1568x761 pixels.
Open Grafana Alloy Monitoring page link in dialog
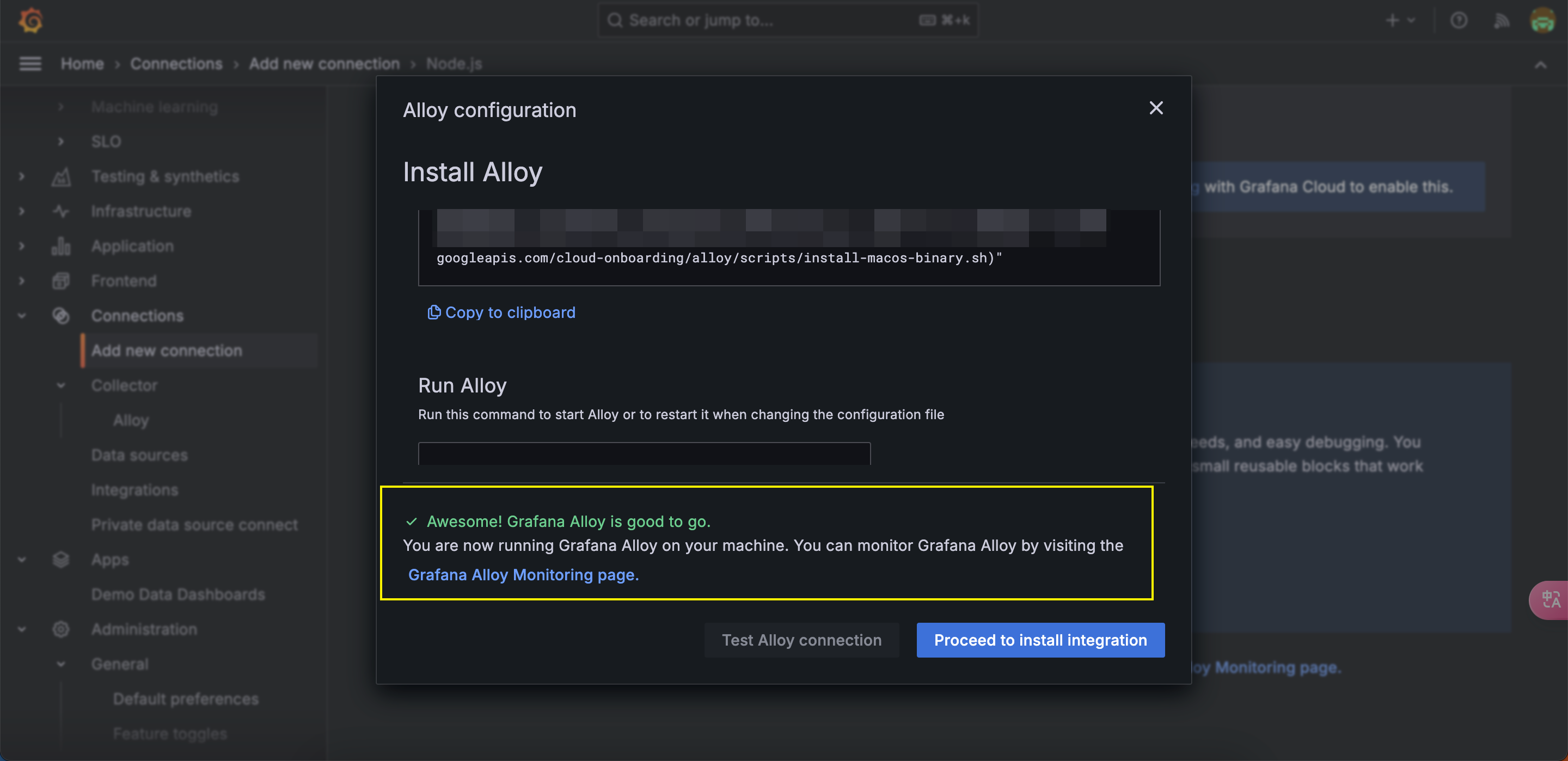pyautogui.click(x=523, y=575)
